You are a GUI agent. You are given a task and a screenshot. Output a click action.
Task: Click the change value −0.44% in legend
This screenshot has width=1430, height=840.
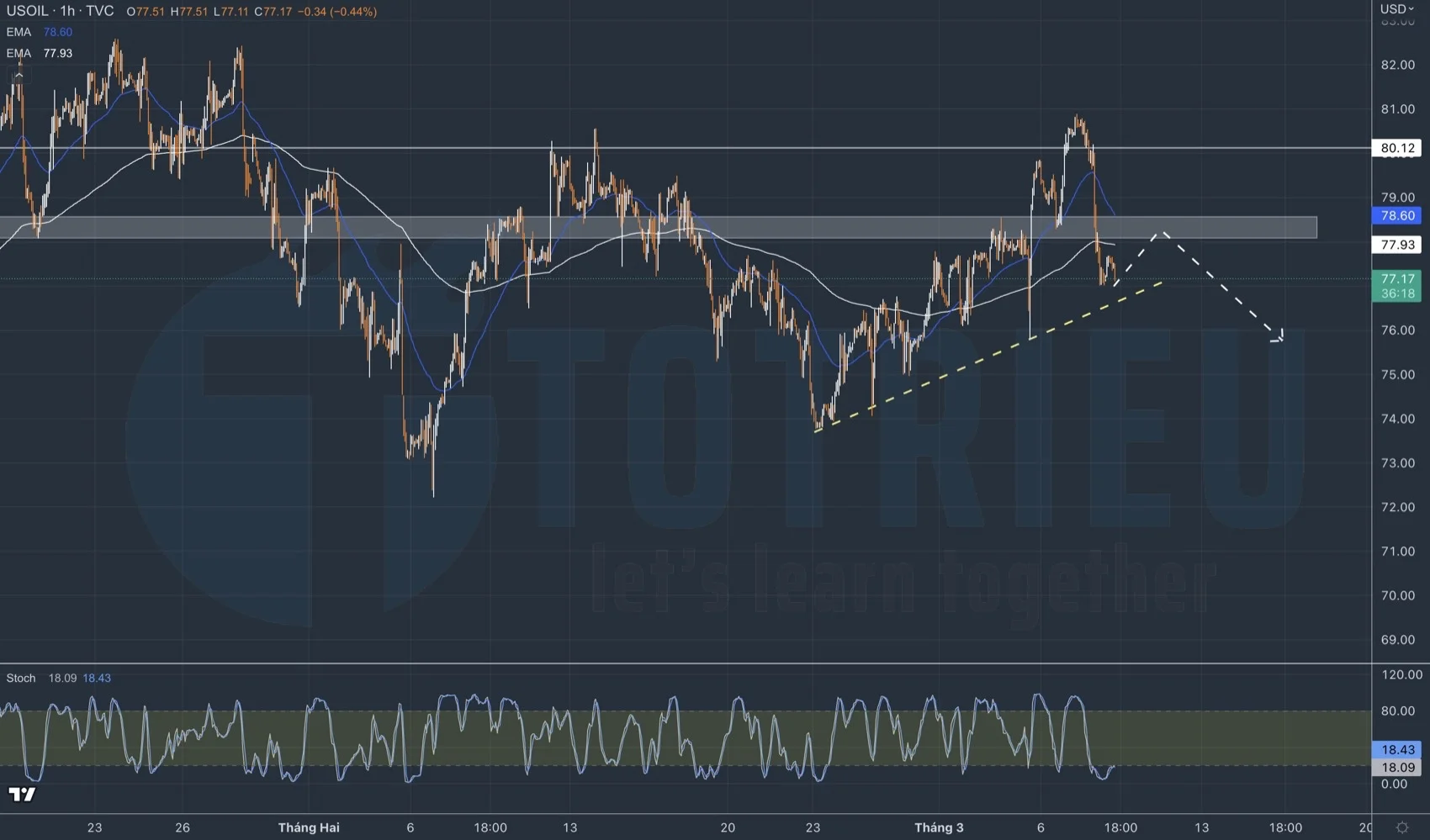click(x=348, y=12)
